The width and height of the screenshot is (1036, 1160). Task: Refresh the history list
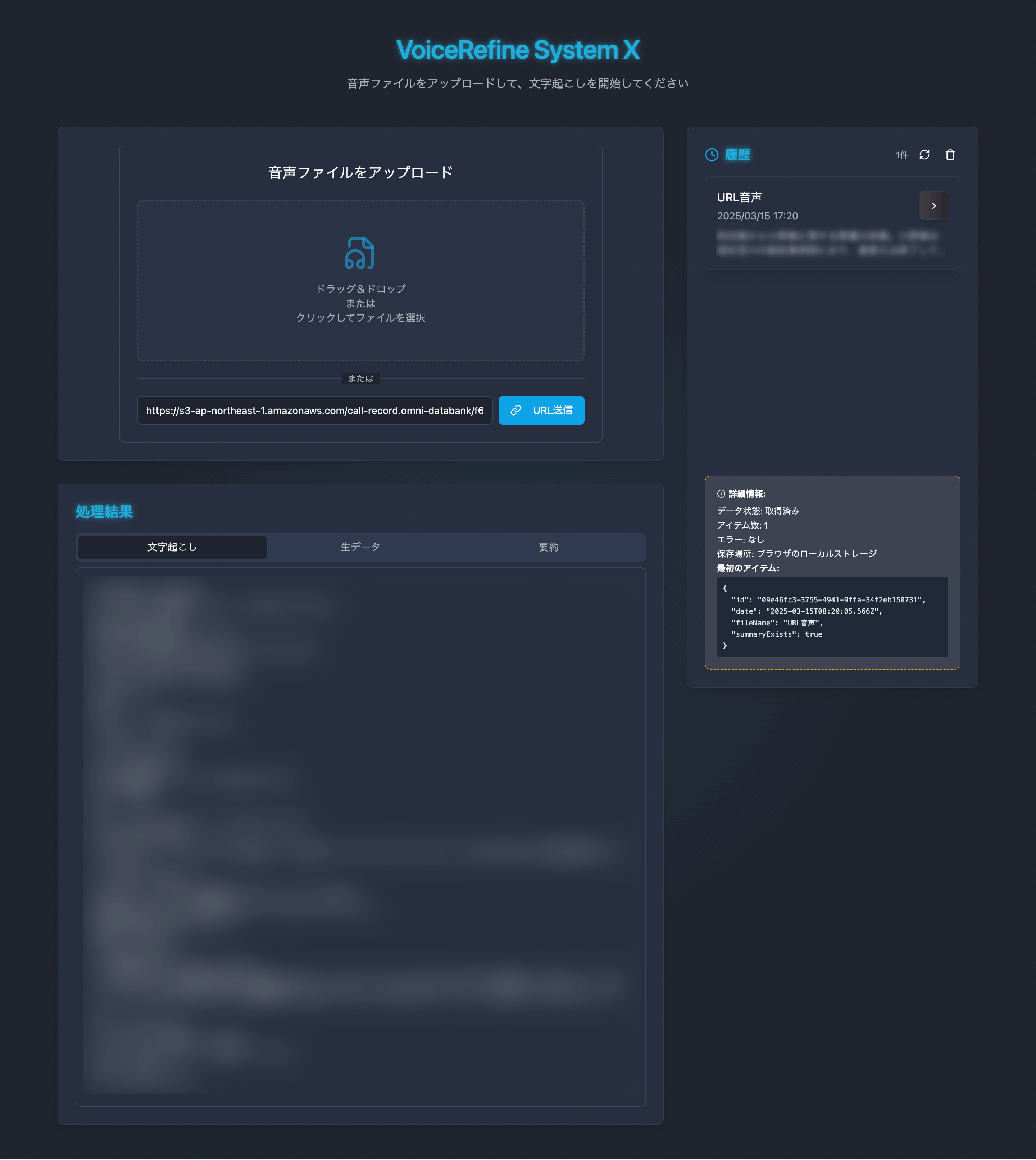tap(924, 155)
